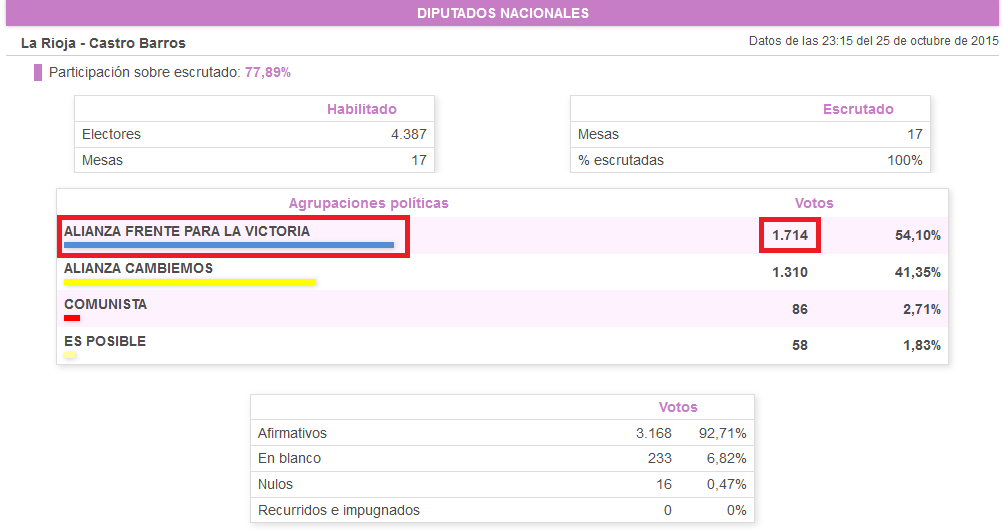This screenshot has width=1003, height=530.
Task: Select the Electores row label
Action: click(111, 134)
